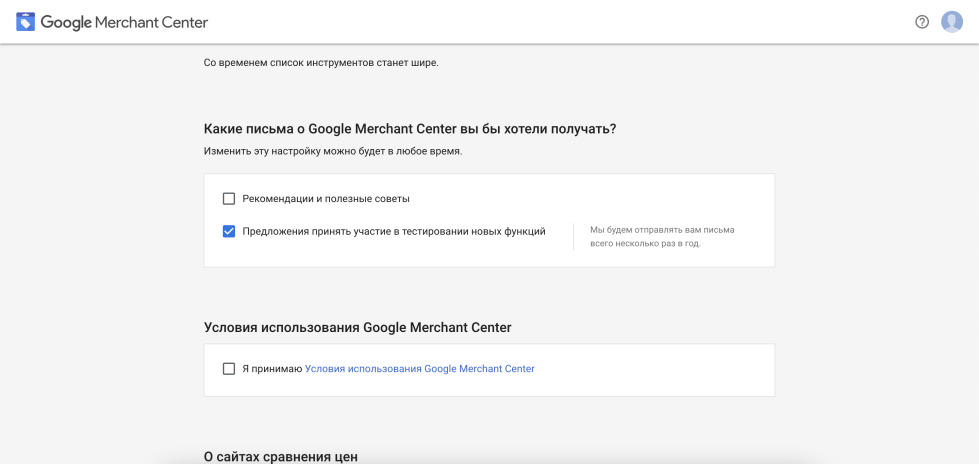The width and height of the screenshot is (979, 464).
Task: Click the "Я принимаю" label text
Action: click(272, 368)
